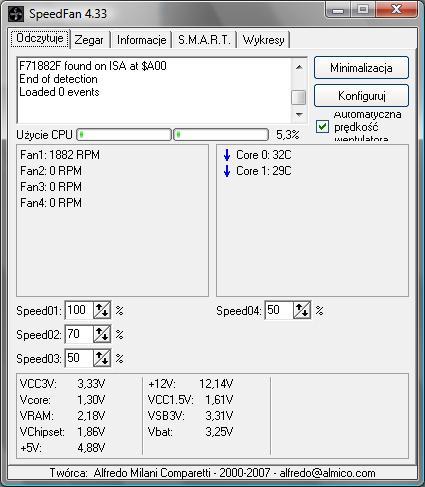Click the log scrollbar thumb
Screen dimensions: 425x487
tap(299, 98)
